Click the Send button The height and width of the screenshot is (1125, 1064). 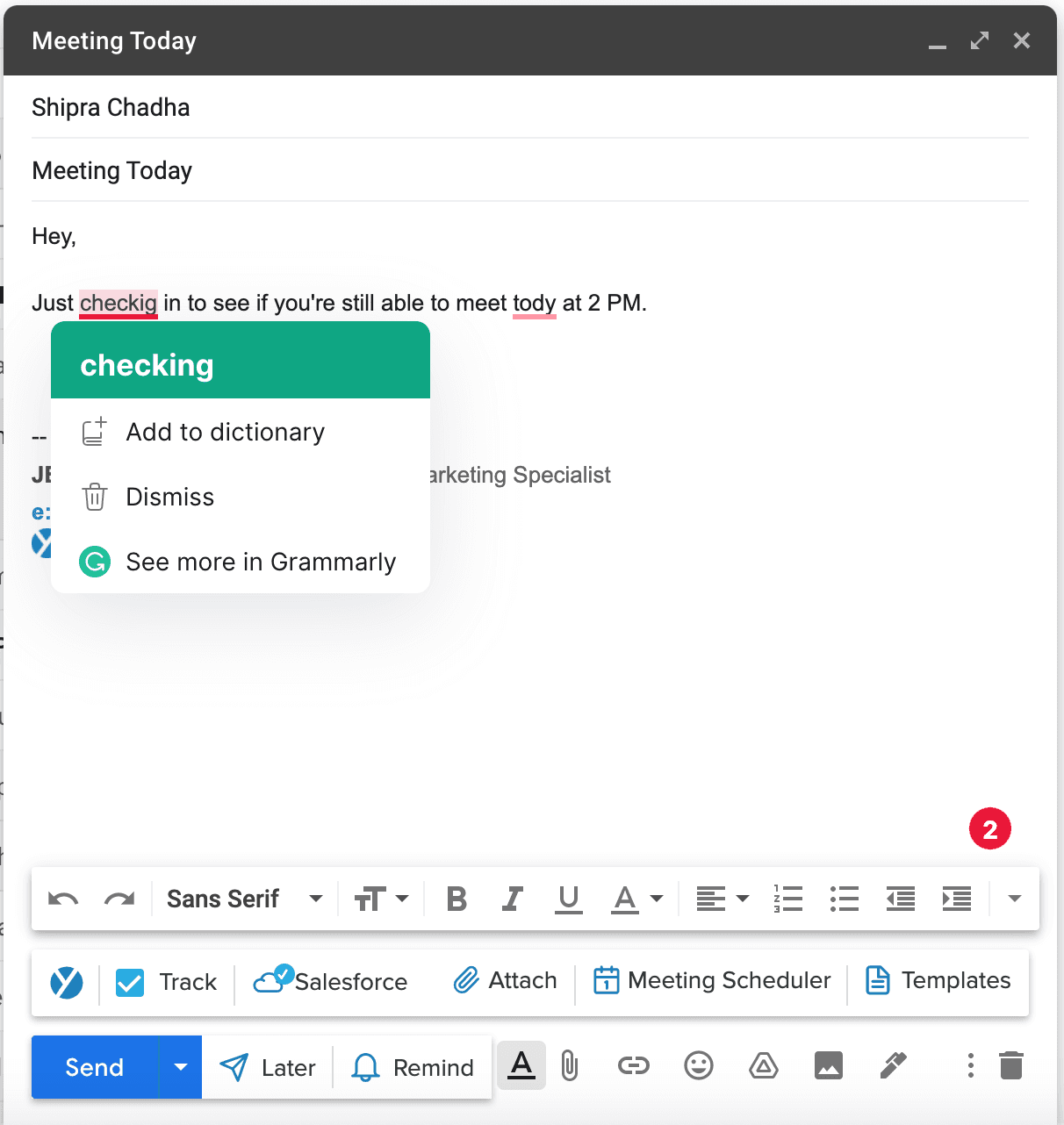[x=92, y=1066]
